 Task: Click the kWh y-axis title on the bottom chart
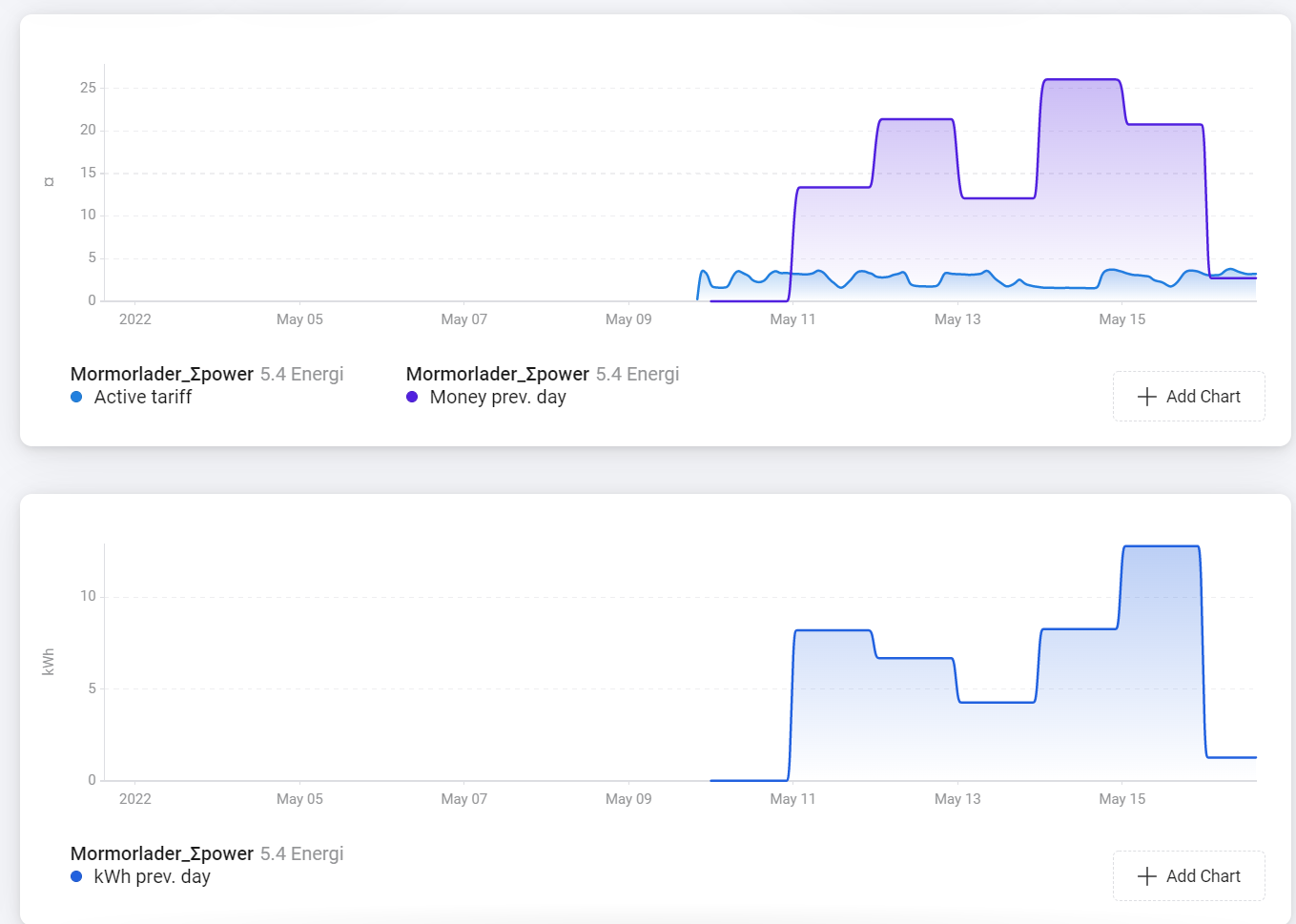pyautogui.click(x=49, y=662)
